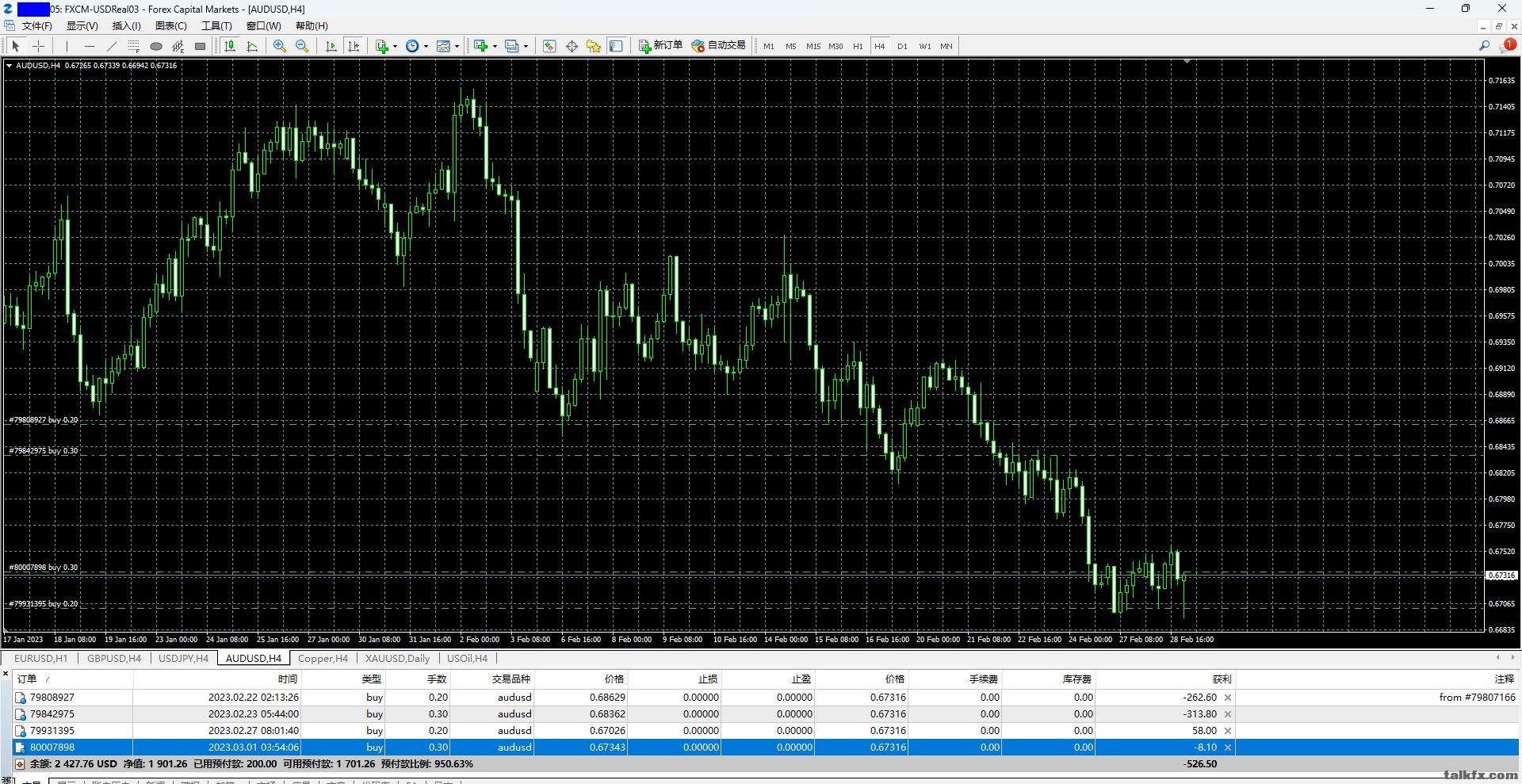Switch to M5 timeframe

tap(790, 46)
